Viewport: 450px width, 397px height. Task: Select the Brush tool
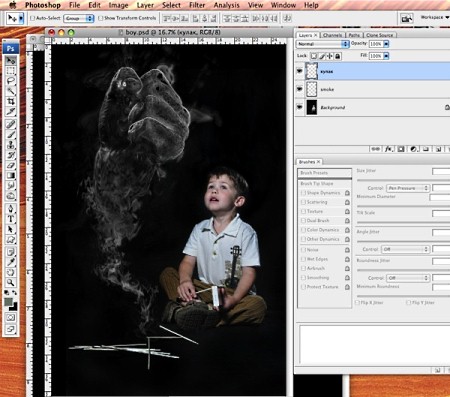[x=11, y=135]
